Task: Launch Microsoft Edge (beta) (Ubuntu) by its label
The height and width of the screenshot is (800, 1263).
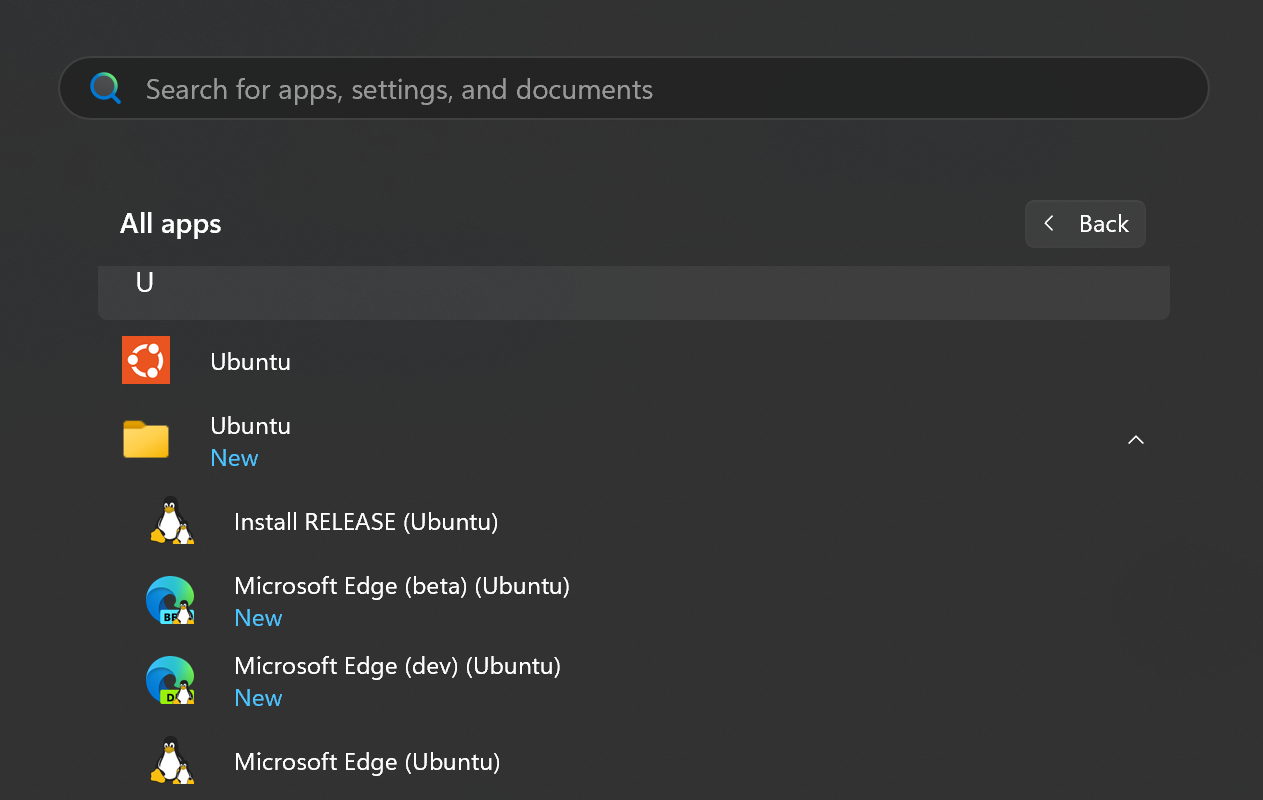Action: pos(401,586)
